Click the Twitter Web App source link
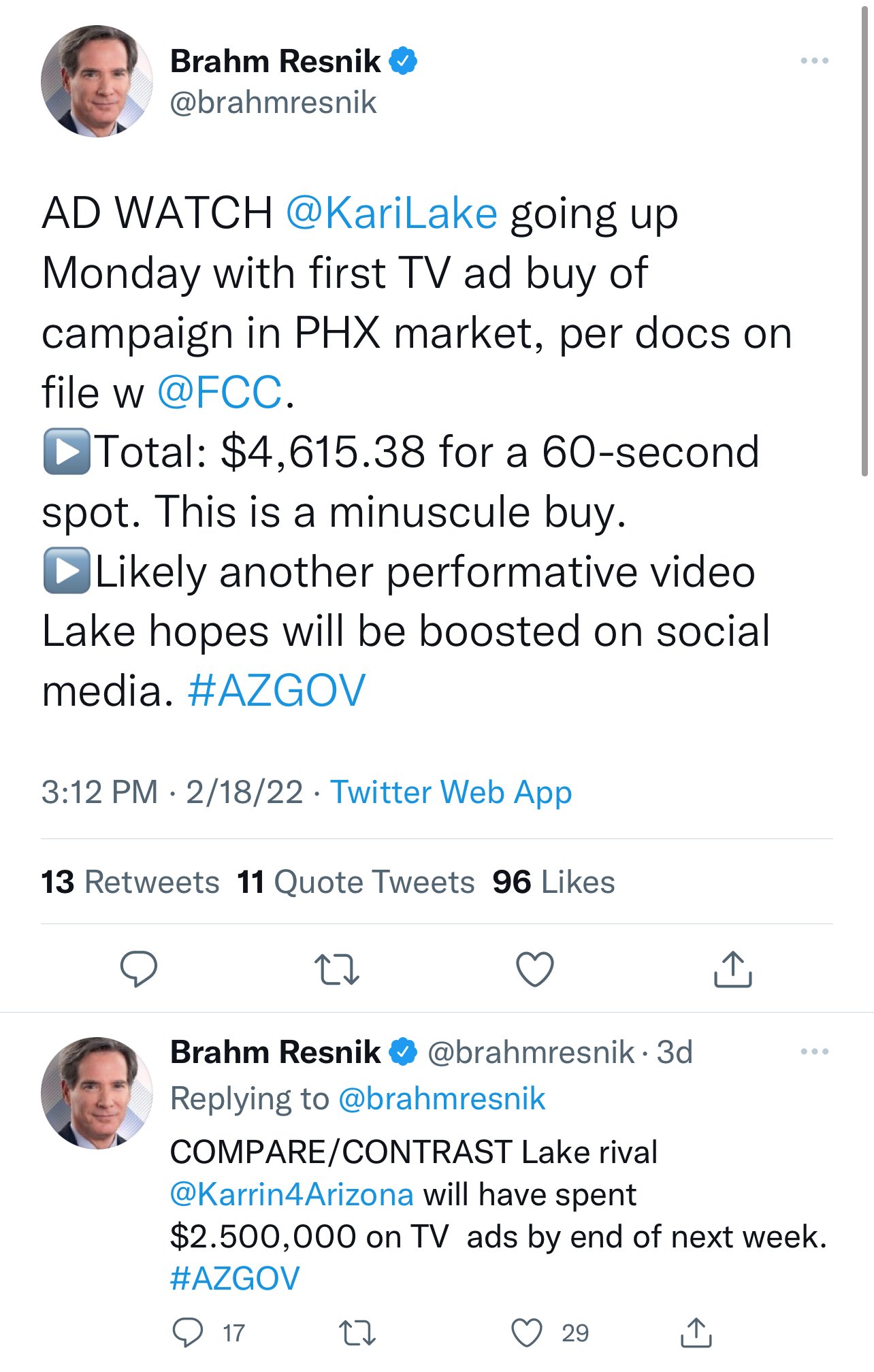This screenshot has width=874, height=1372. tap(451, 792)
